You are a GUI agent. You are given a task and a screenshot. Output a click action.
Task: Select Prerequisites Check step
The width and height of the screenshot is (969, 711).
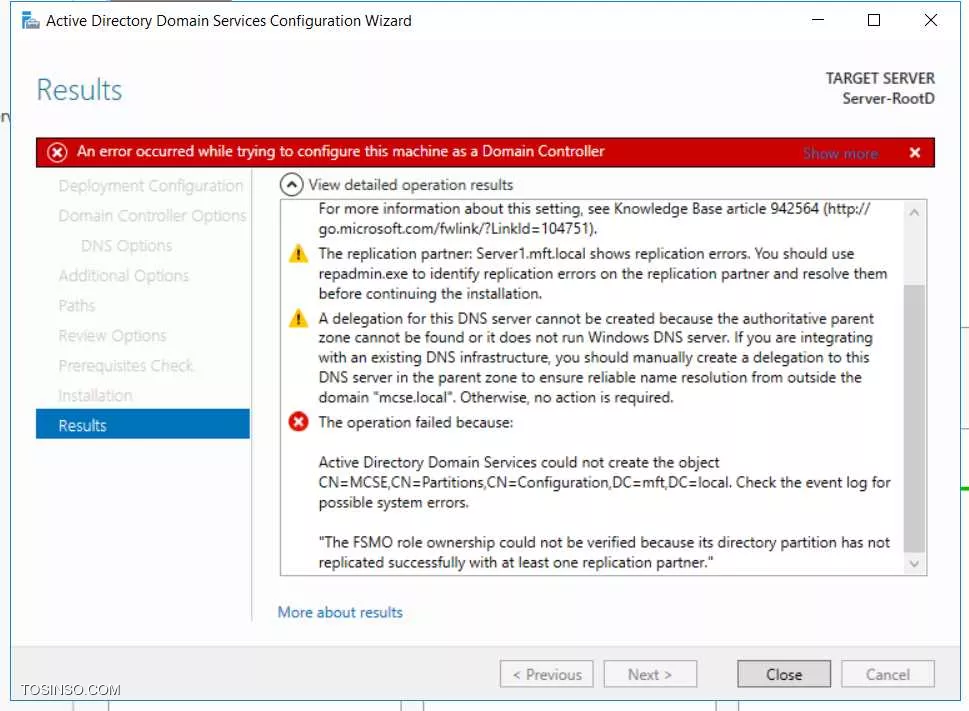pyautogui.click(x=126, y=366)
